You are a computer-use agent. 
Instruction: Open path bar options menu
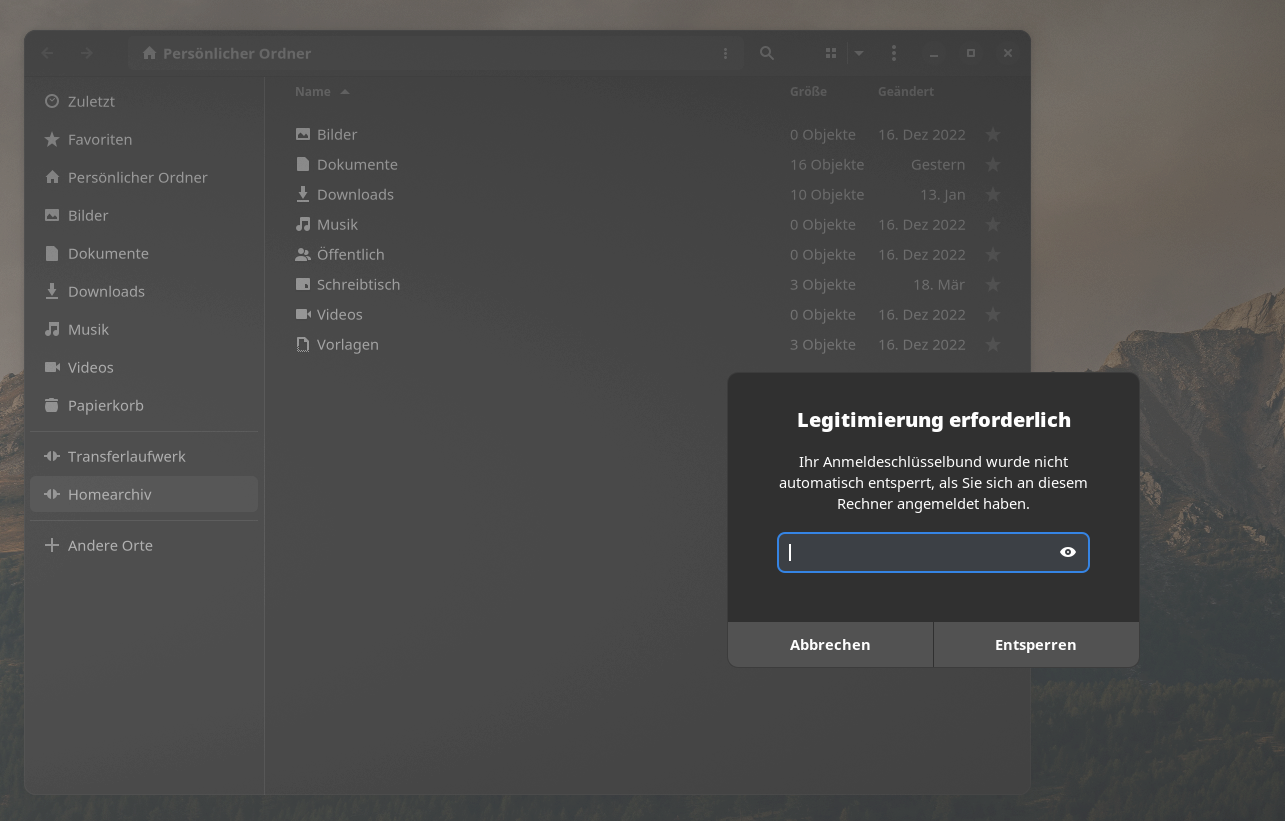(726, 53)
